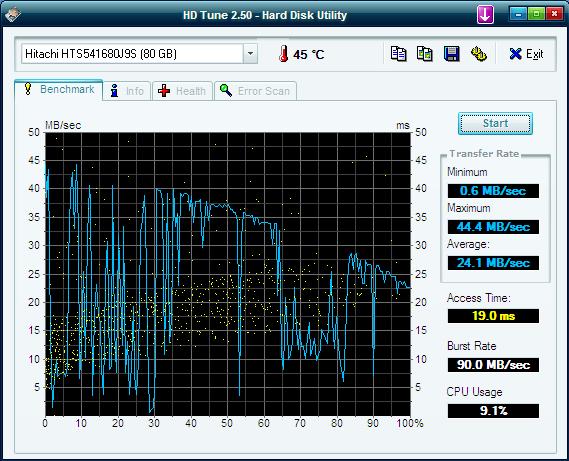Screen dimensions: 569x461
Task: Save screenshot using the floppy disk icon
Action: (452, 54)
